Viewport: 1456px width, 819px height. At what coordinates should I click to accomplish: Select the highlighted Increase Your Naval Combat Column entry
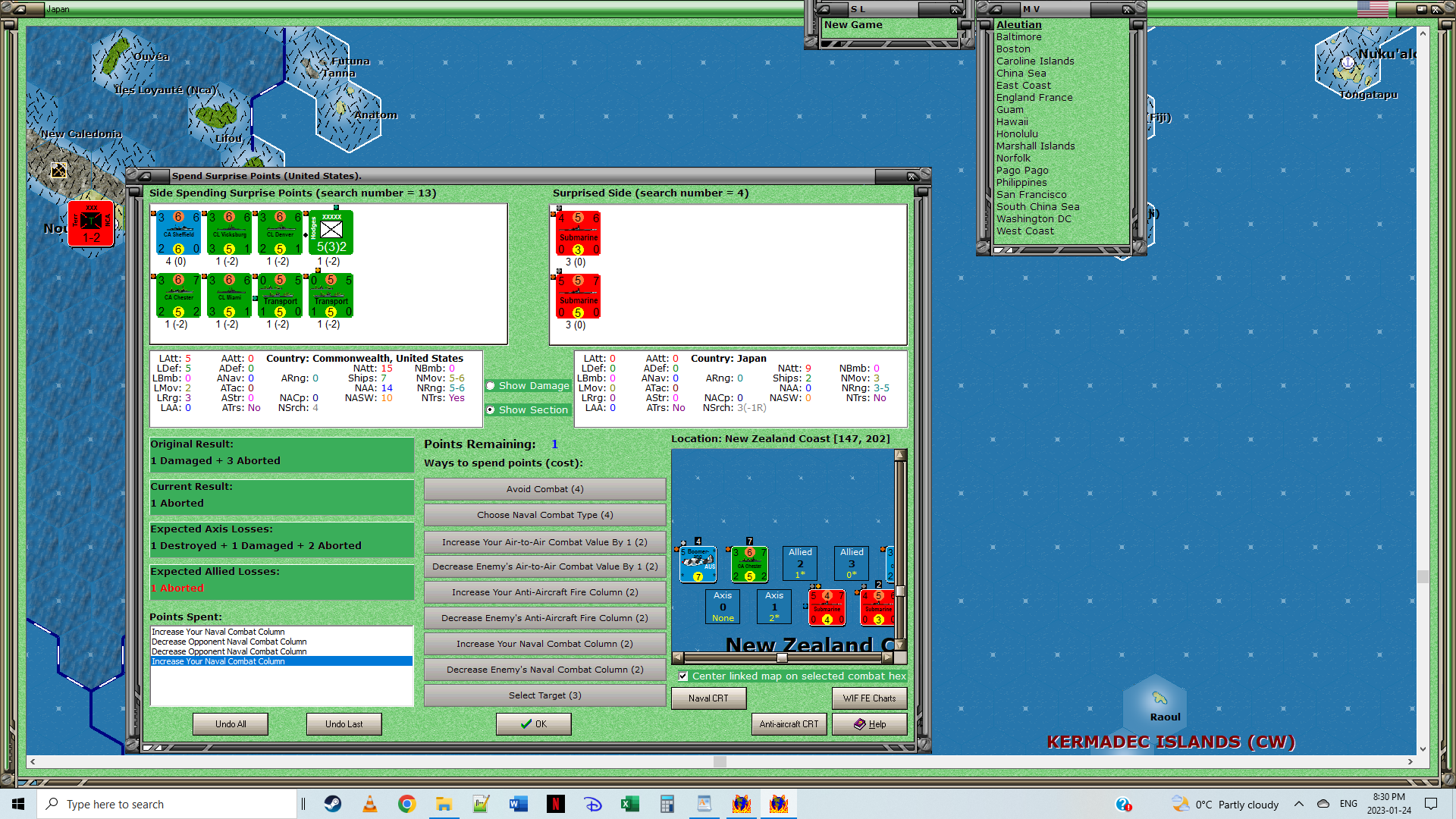point(281,661)
